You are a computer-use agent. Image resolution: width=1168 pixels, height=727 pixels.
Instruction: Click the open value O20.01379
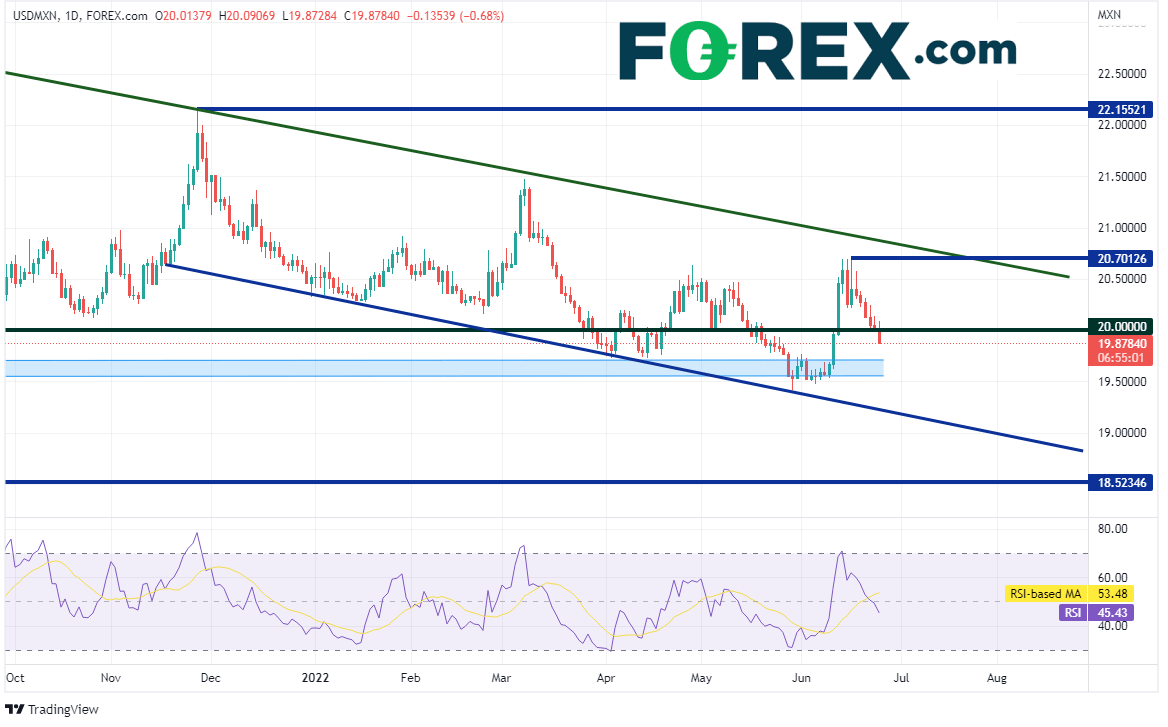(x=183, y=15)
